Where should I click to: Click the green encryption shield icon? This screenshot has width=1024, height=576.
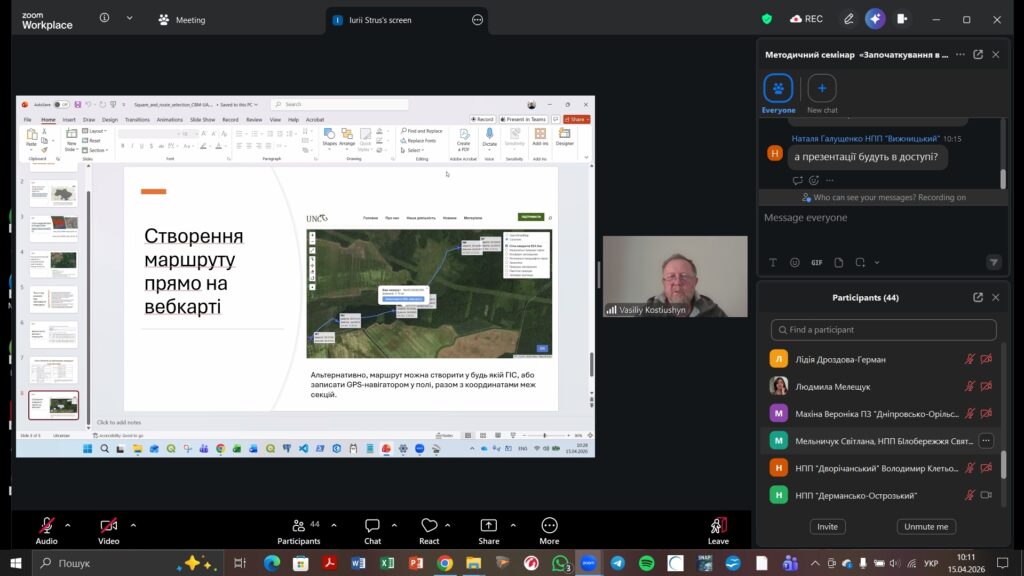click(x=767, y=19)
